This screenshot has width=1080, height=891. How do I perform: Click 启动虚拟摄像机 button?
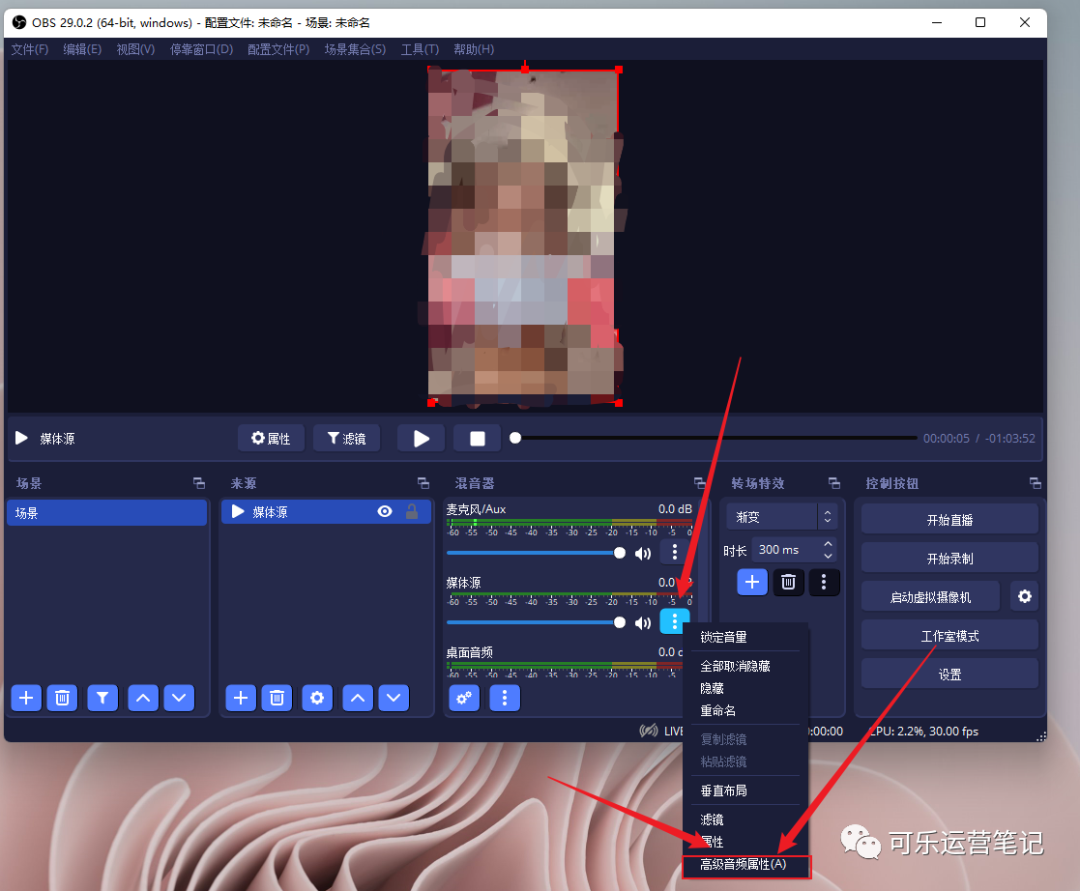(931, 597)
